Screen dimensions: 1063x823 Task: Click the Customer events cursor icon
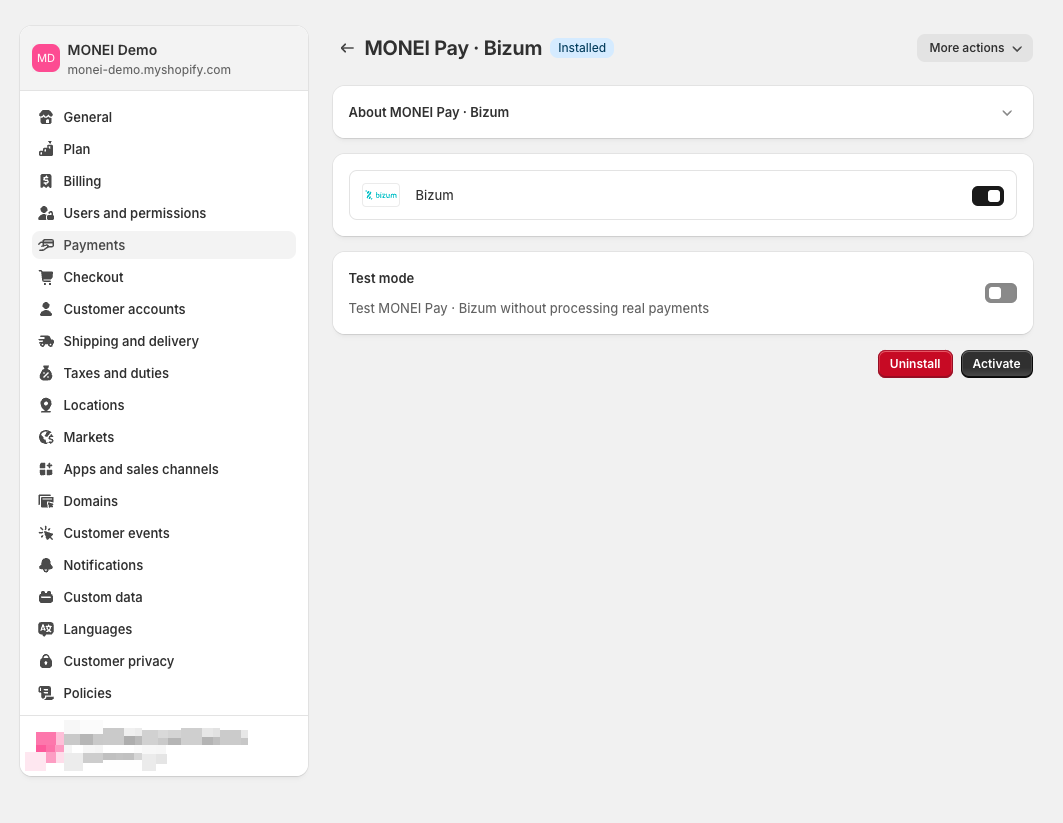[46, 533]
